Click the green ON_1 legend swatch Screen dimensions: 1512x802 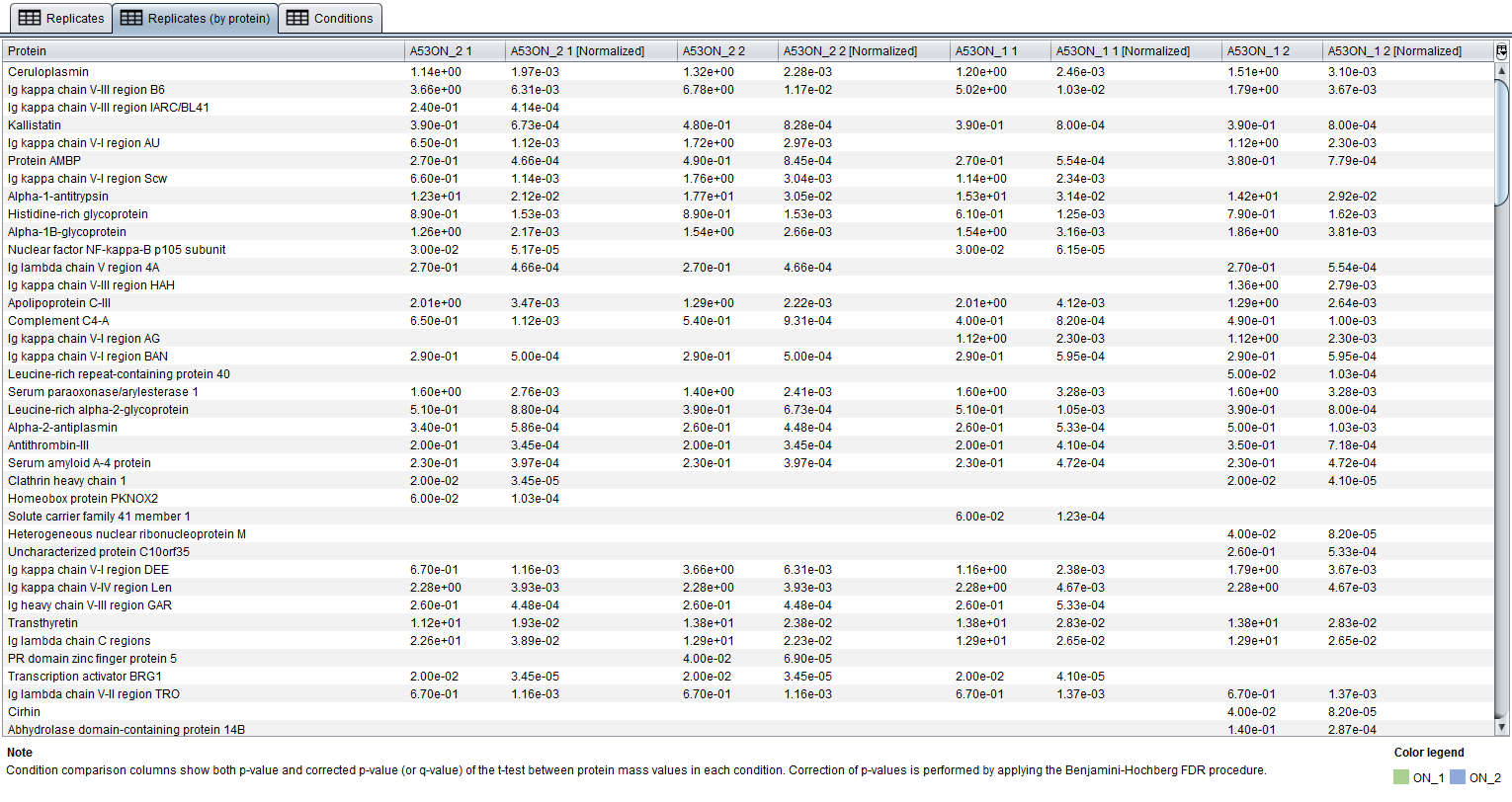pyautogui.click(x=1400, y=777)
